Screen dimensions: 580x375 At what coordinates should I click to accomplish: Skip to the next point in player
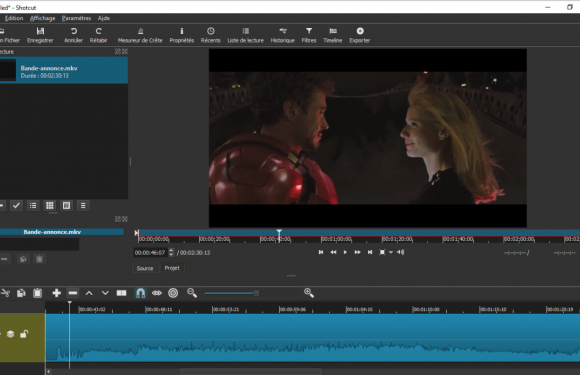[370, 252]
